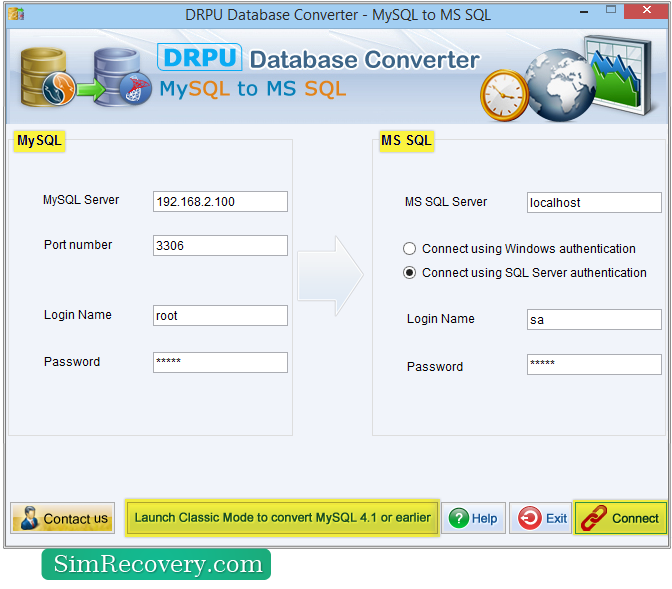Click the MS SQL Server field
The image size is (672, 589).
pyautogui.click(x=594, y=202)
